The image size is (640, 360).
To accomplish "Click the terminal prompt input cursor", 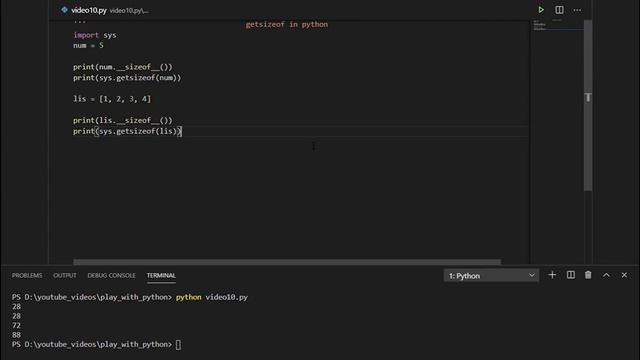I will tap(178, 344).
